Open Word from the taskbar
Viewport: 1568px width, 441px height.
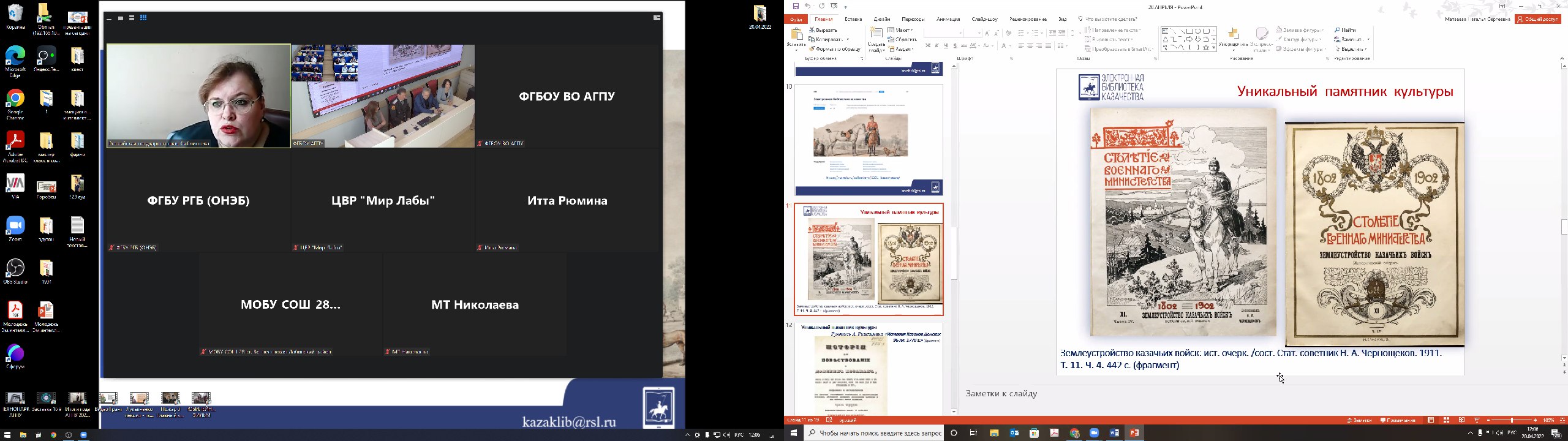[x=1114, y=433]
